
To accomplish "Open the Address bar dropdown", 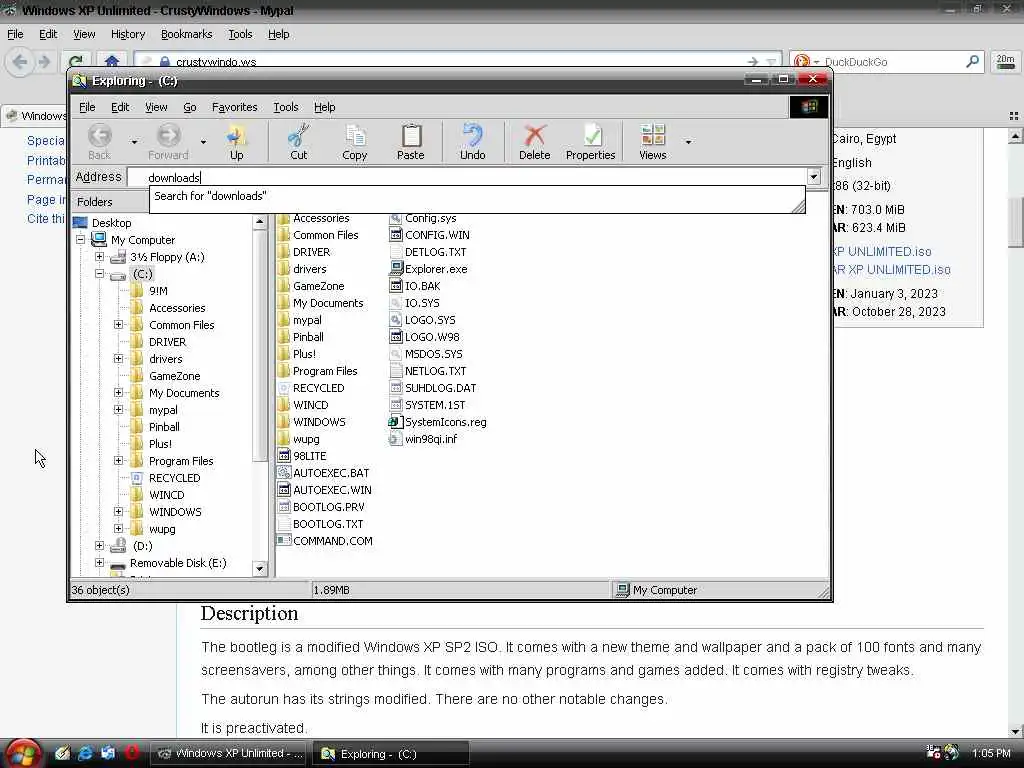I will [814, 176].
